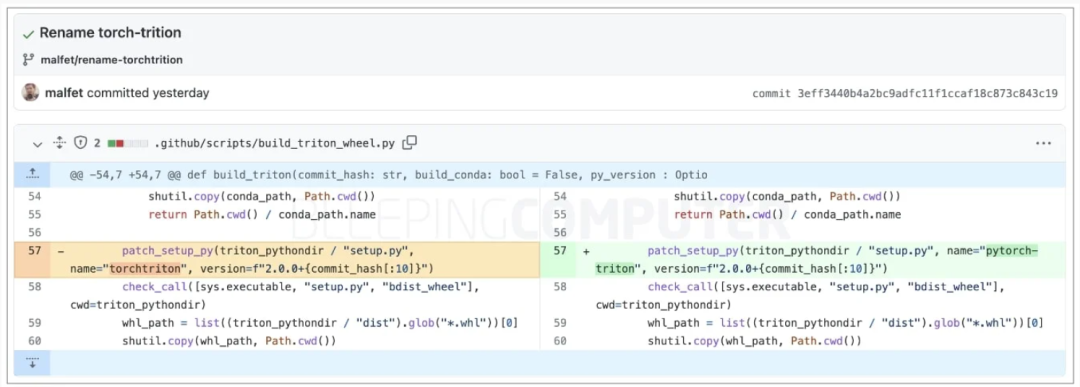
Task: Copy the build_triton_wheel.py file path
Action: click(410, 143)
